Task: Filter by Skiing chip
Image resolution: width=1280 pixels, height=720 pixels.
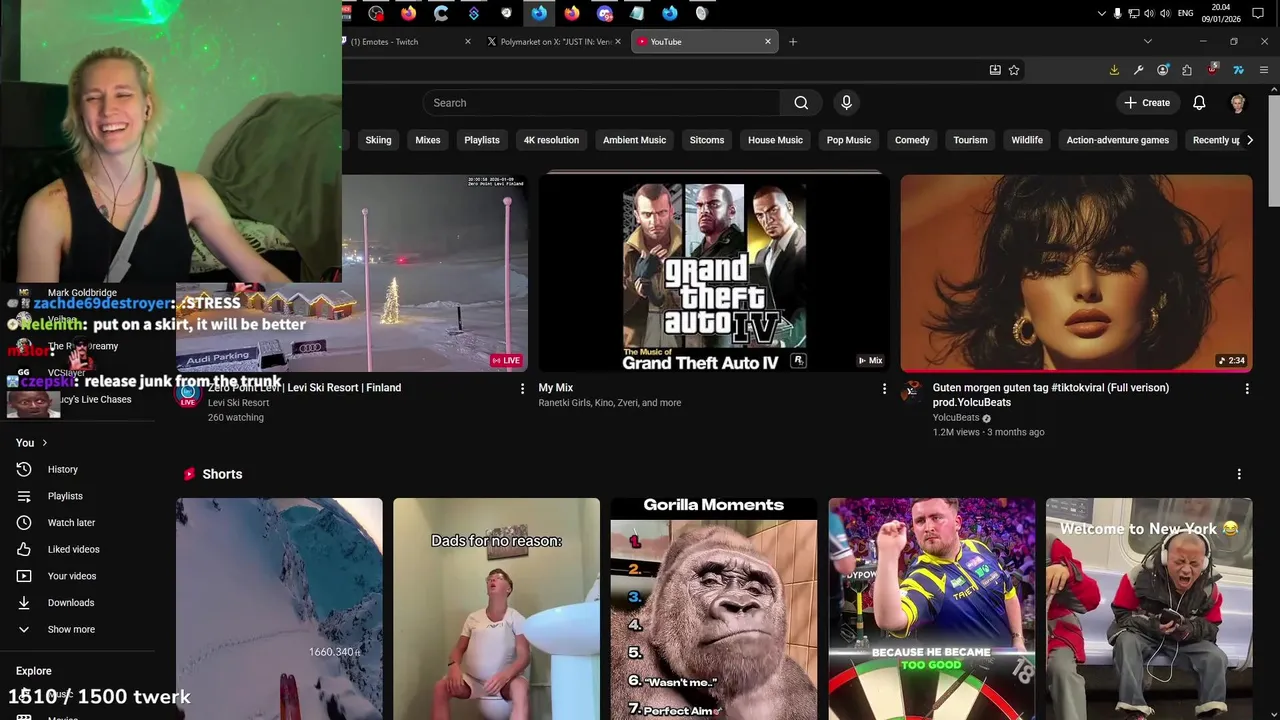Action: click(x=378, y=140)
